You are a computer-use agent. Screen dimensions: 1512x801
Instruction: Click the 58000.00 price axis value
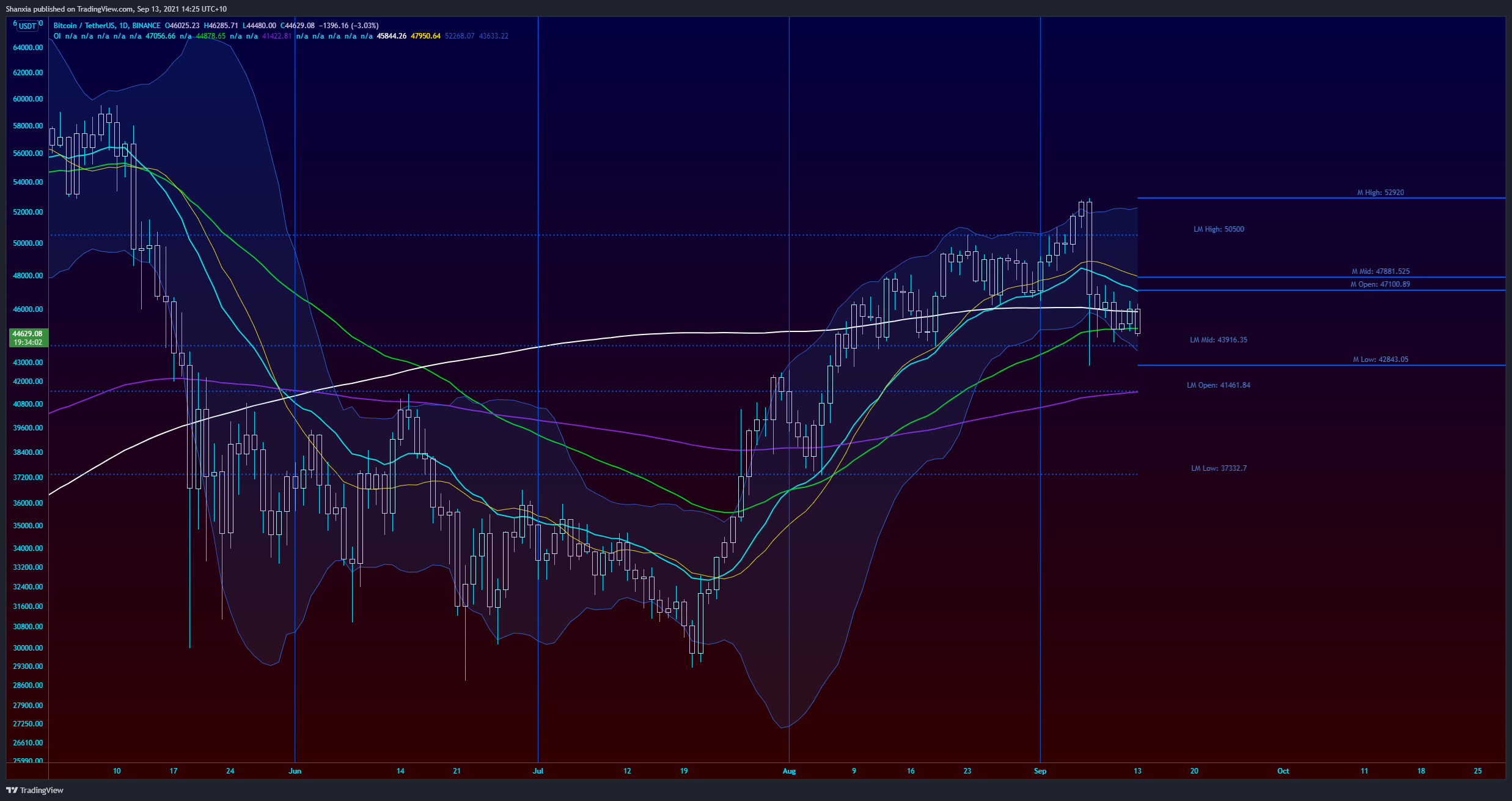click(28, 126)
